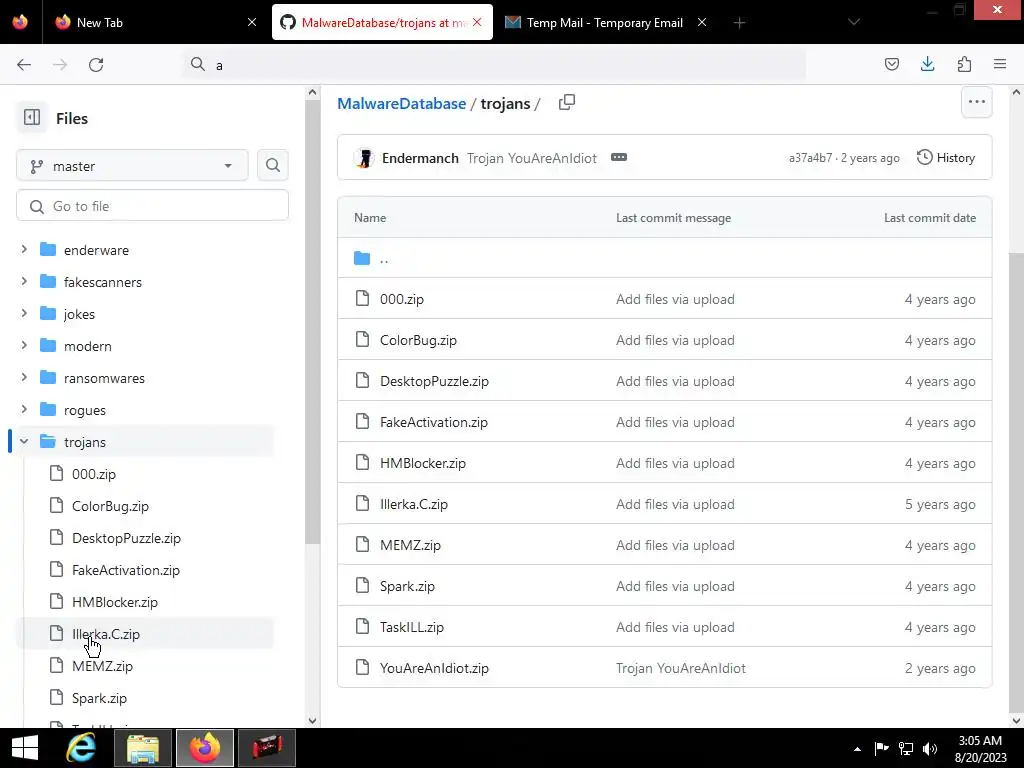
Task: Click the file tree search magnifier button
Action: coord(273,165)
